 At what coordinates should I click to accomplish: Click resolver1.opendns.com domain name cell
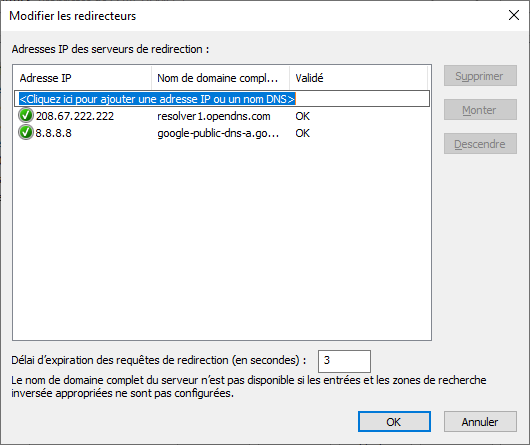point(214,116)
